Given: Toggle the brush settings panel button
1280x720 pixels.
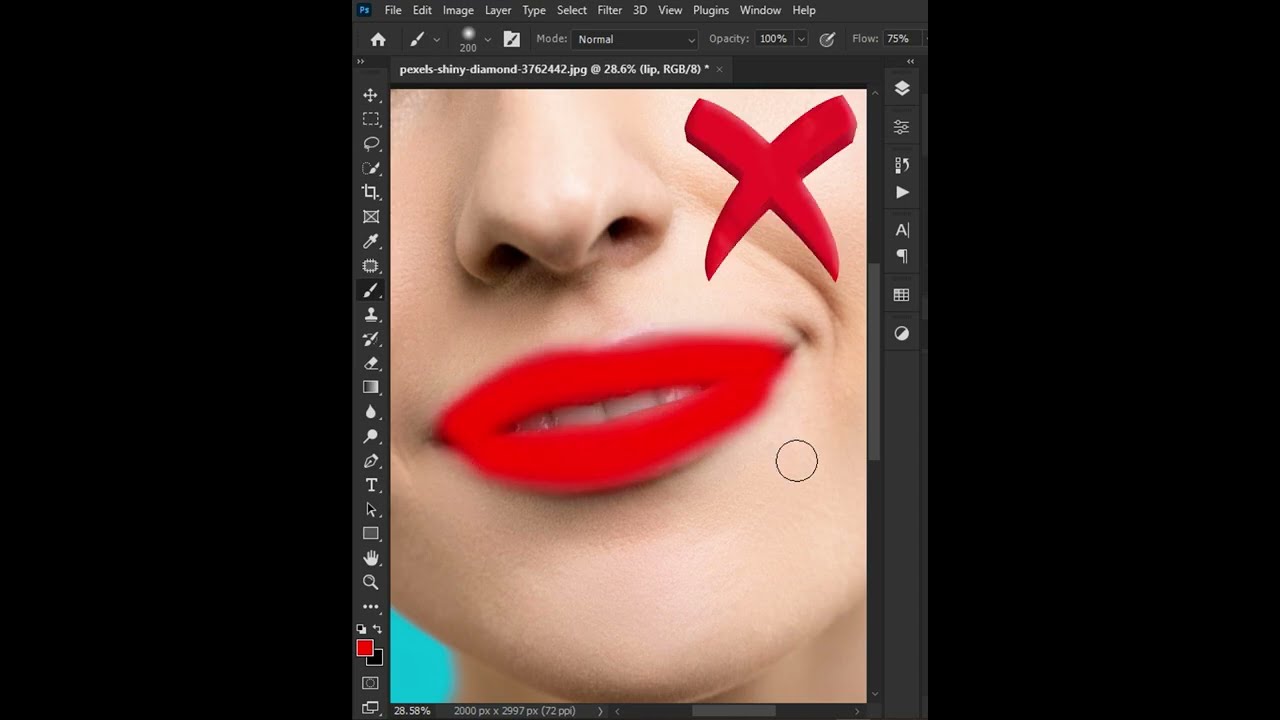Looking at the screenshot, I should pos(512,39).
